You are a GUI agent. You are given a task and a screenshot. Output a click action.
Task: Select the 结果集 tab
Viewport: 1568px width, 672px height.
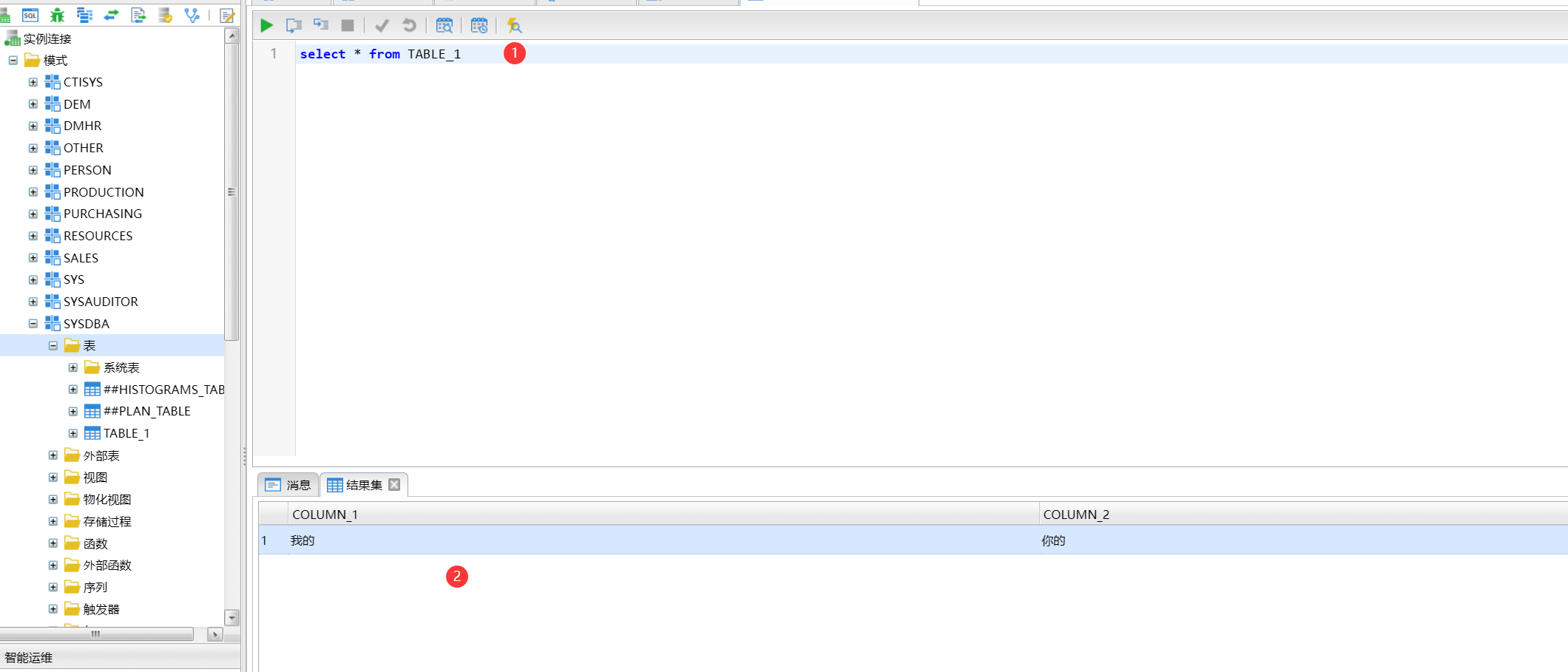[x=356, y=485]
